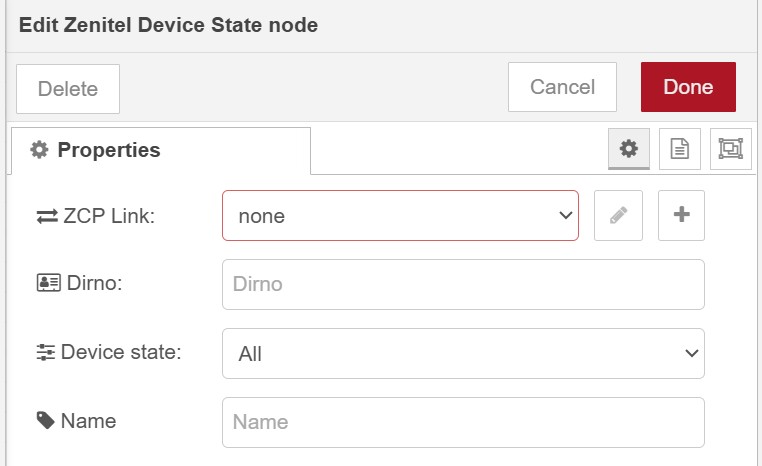Click the tag icon beside Name

click(x=46, y=421)
